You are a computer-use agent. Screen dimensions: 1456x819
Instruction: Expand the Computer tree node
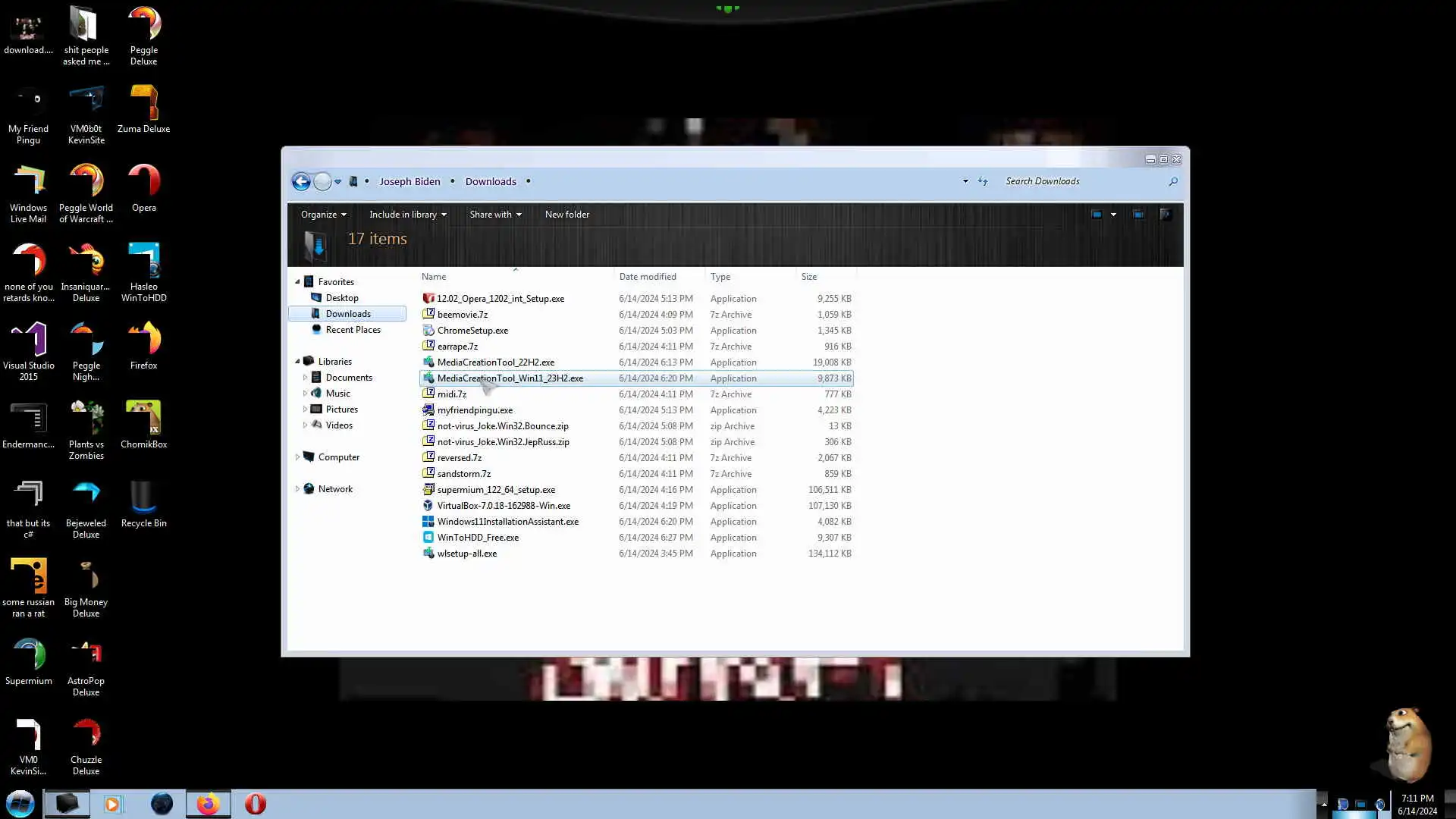(297, 457)
